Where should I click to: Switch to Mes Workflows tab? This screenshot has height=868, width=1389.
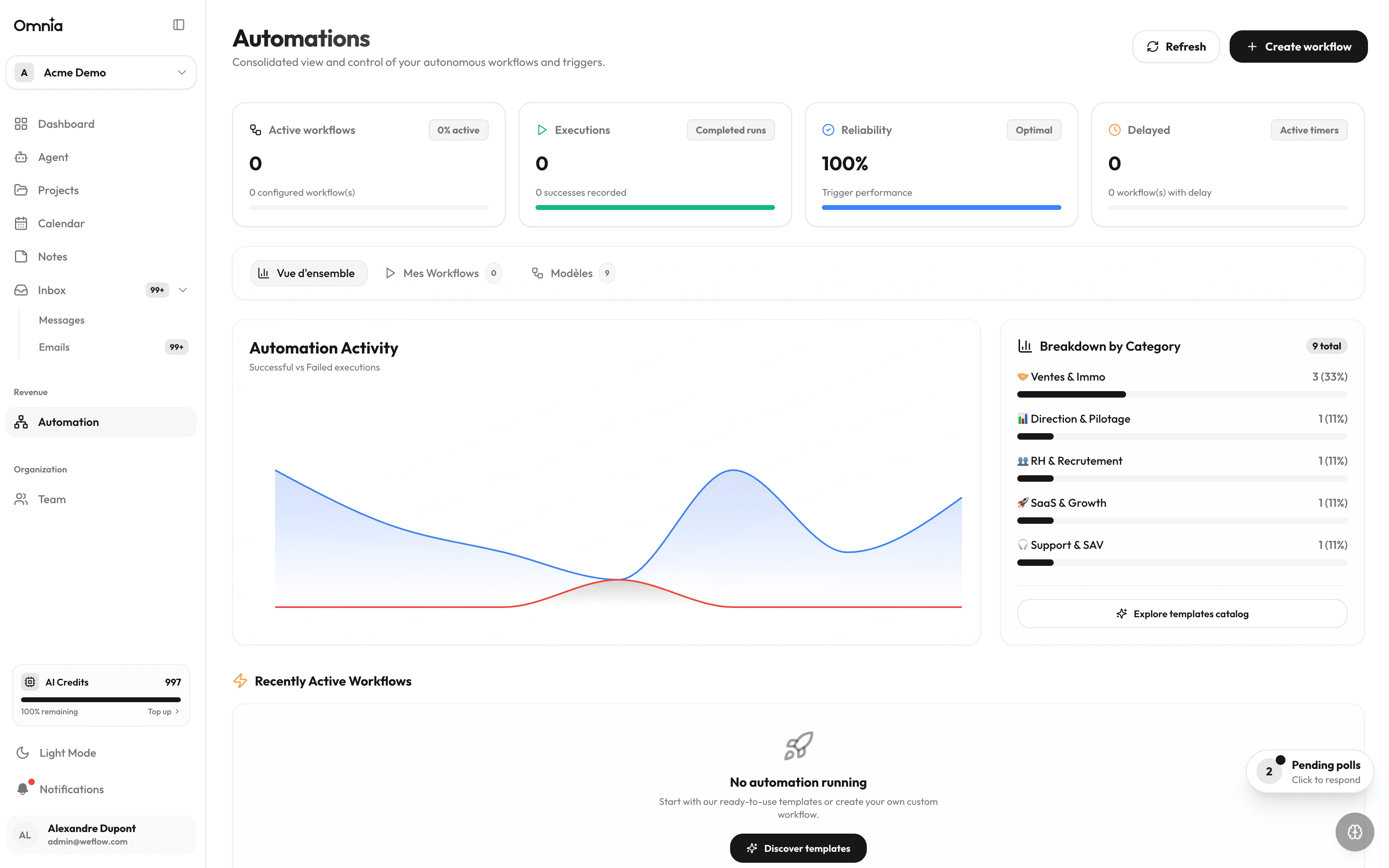tap(444, 273)
